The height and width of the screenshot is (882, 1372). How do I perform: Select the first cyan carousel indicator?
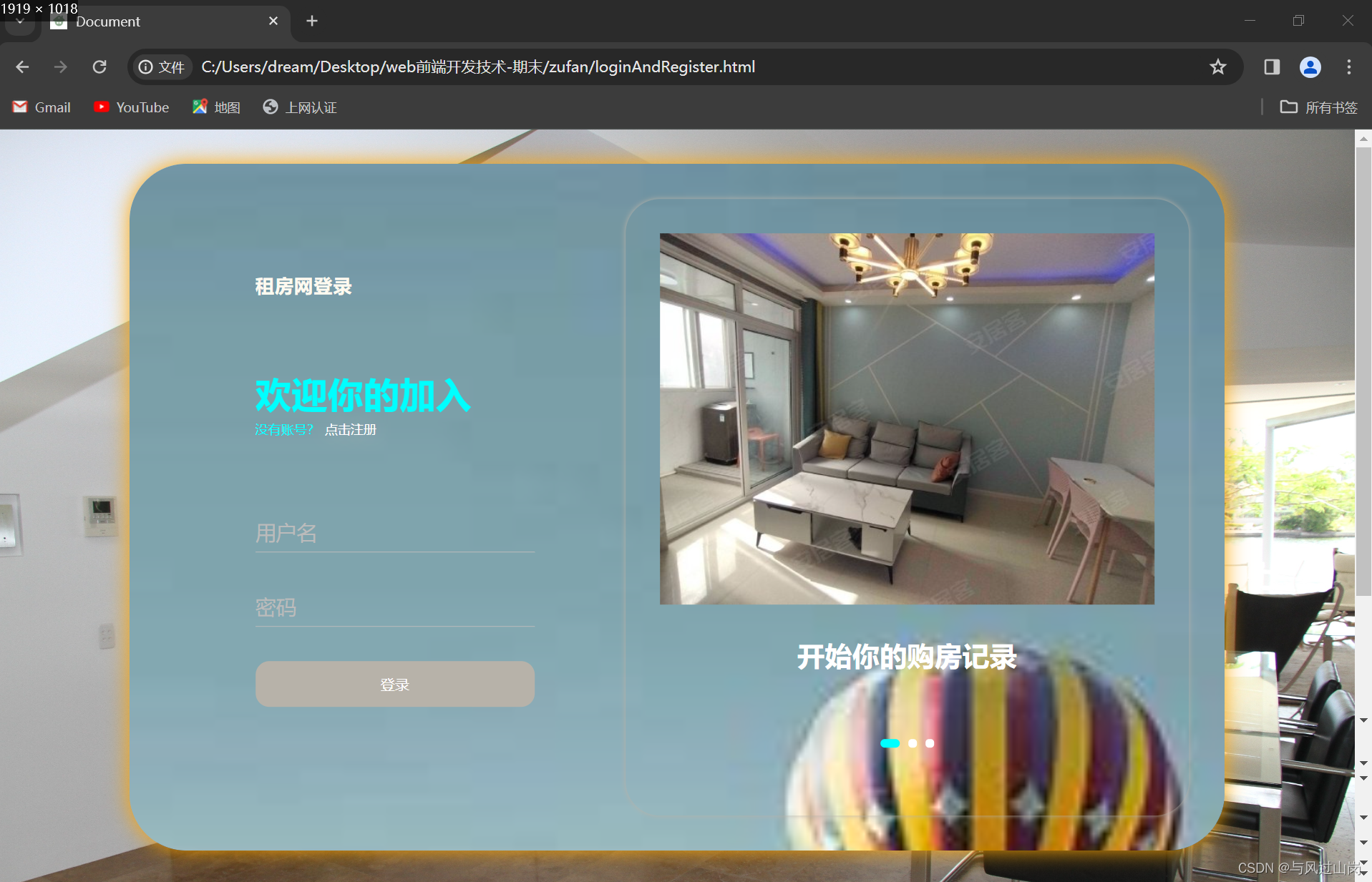tap(890, 743)
